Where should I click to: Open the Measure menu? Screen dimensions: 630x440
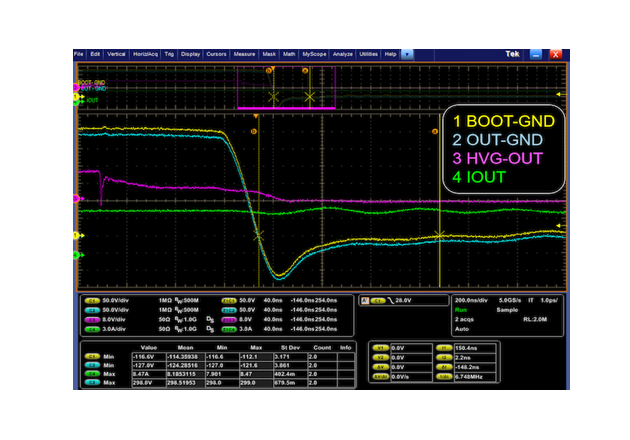pyautogui.click(x=244, y=54)
